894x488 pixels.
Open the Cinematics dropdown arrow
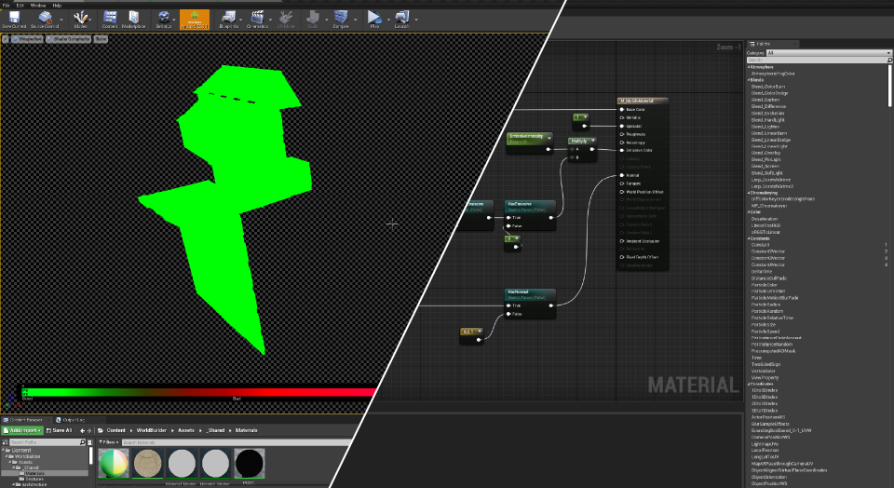coord(271,19)
